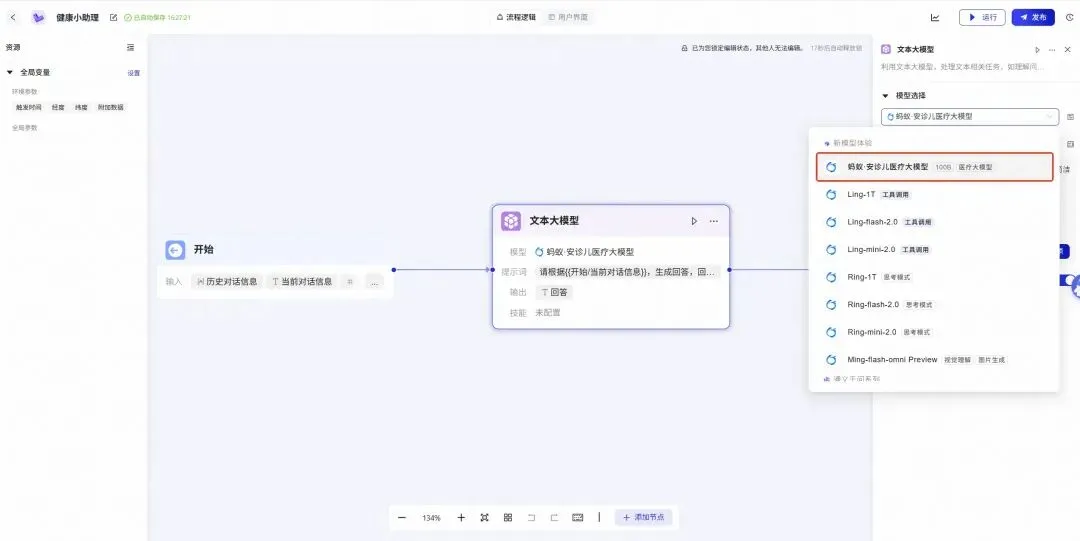Open 设置 for global variables
Viewport: 1080px width, 541px height.
click(x=134, y=73)
